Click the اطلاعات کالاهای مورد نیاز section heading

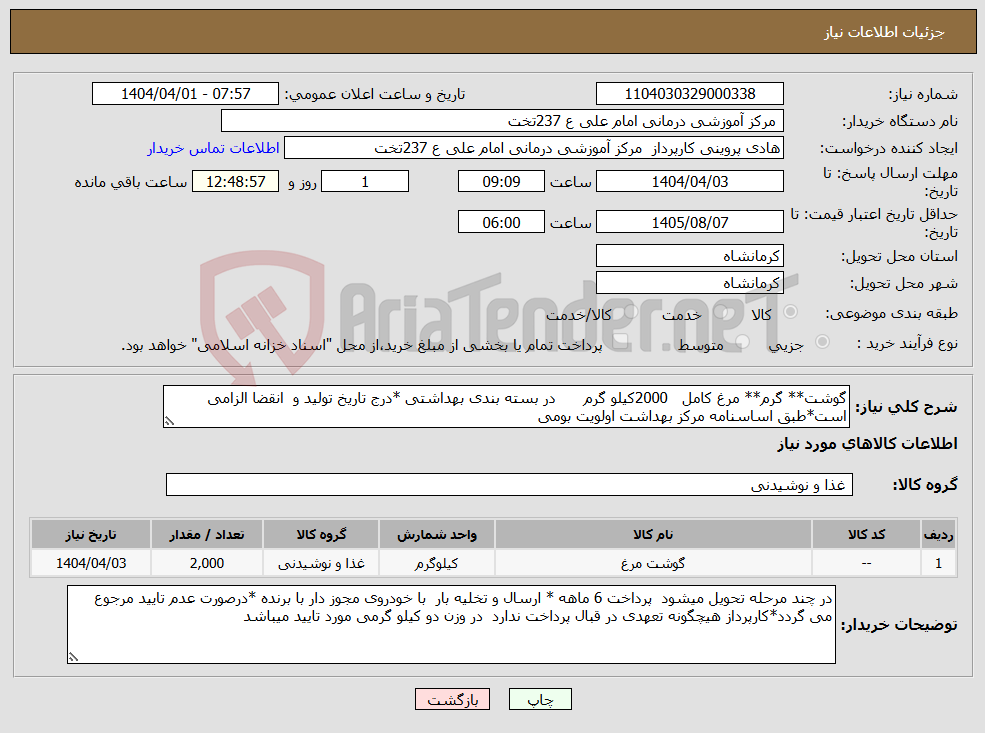[867, 444]
